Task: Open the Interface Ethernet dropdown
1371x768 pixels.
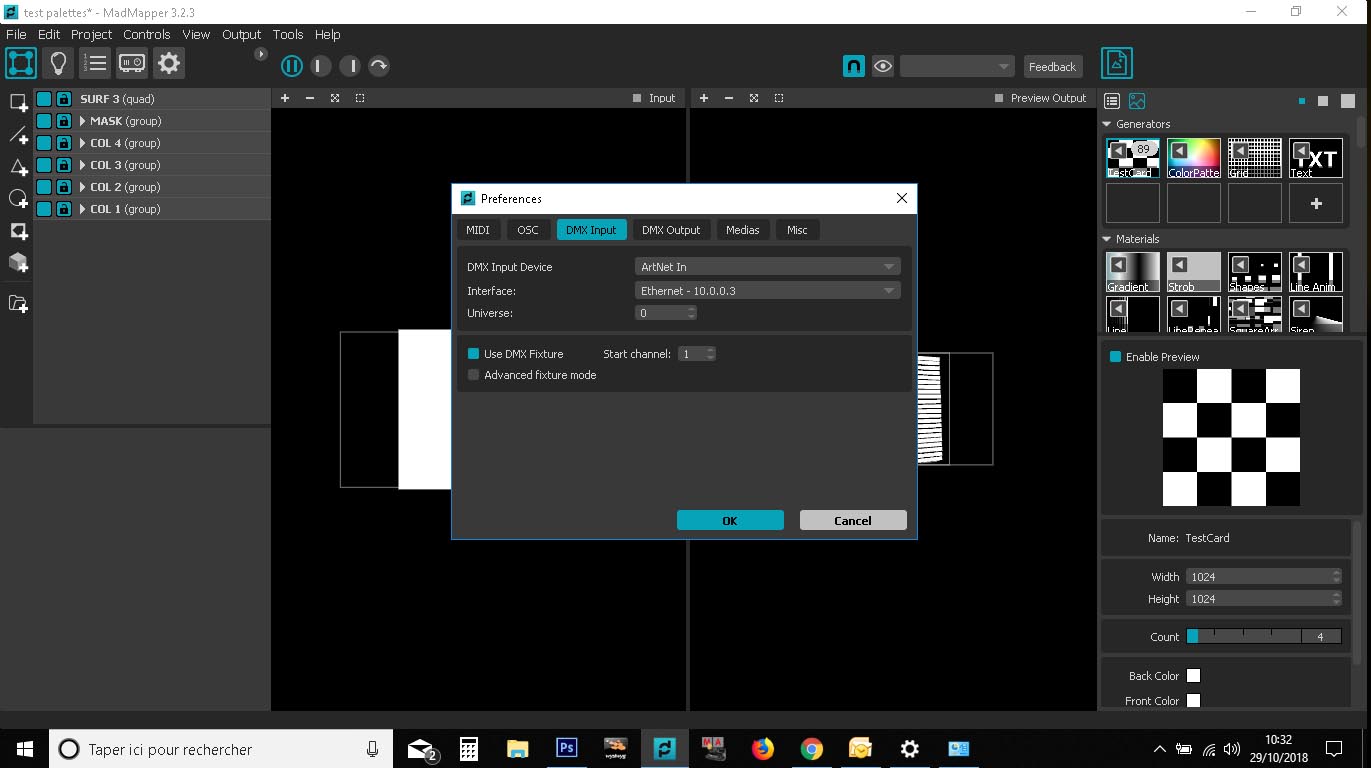Action: pyautogui.click(x=768, y=290)
